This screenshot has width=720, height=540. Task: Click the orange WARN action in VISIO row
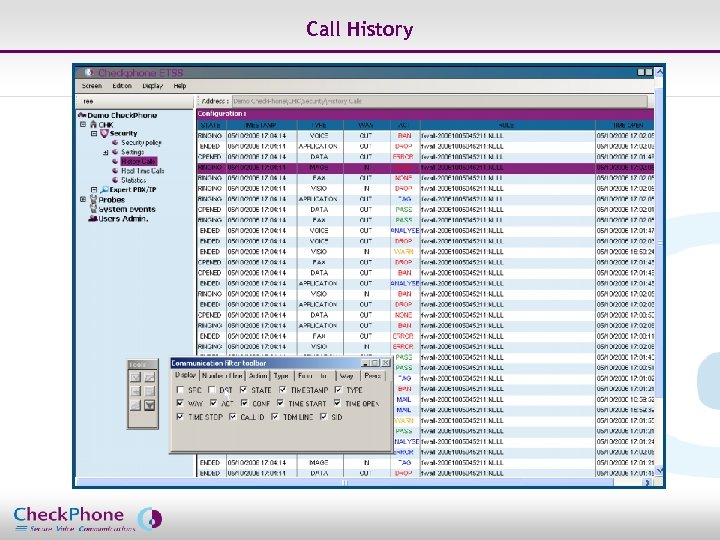tap(404, 252)
